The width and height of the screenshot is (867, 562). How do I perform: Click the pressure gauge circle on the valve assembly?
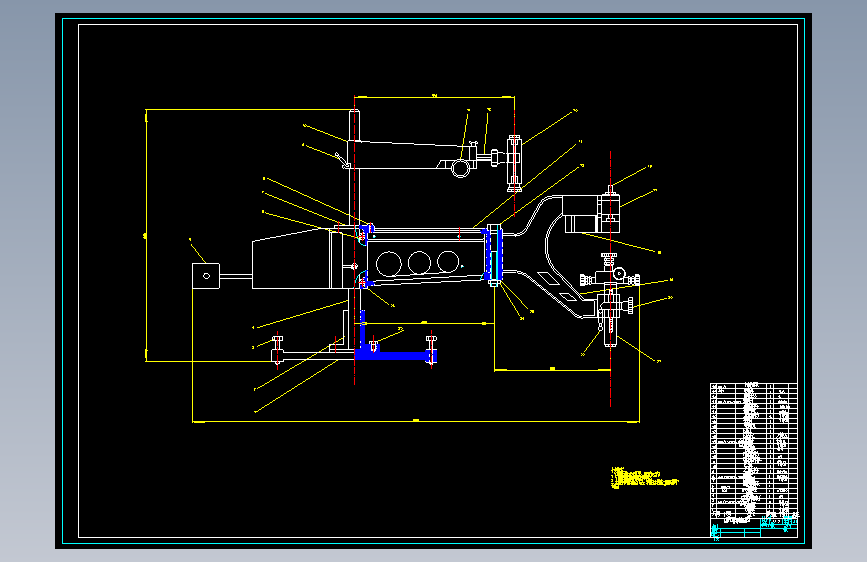619,273
